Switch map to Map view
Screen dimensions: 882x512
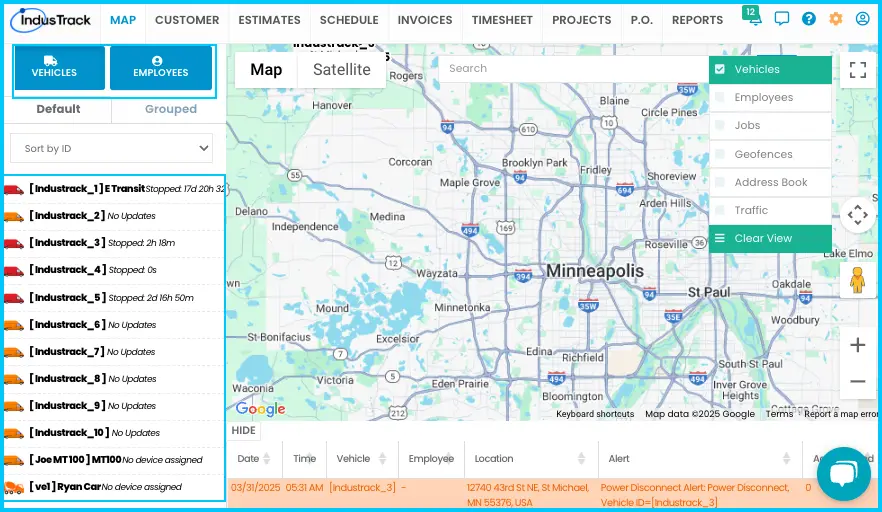266,70
